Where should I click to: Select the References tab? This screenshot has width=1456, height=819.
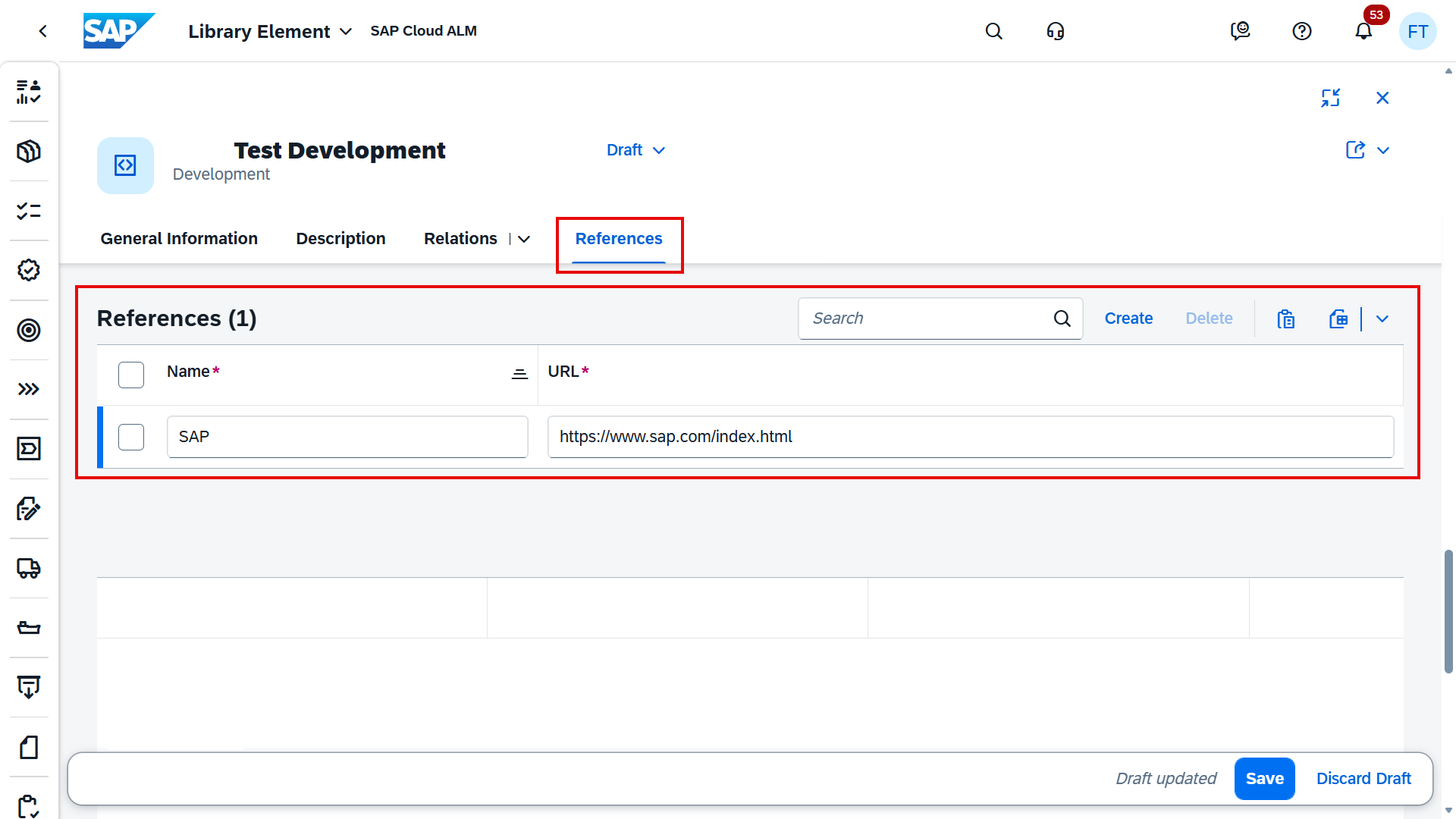pyautogui.click(x=619, y=239)
